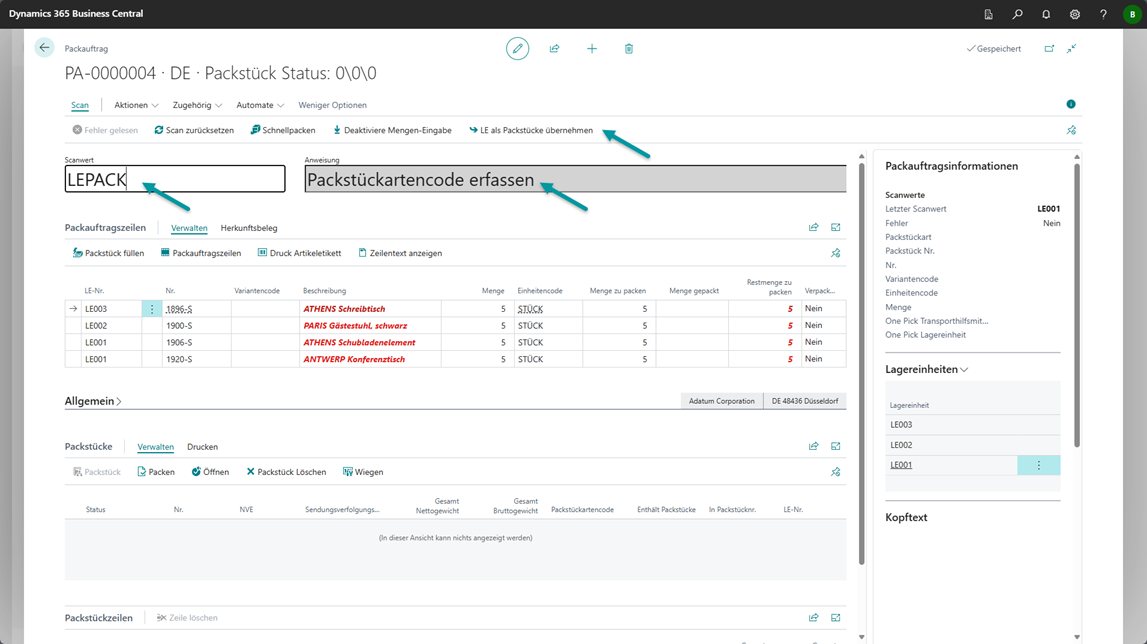Collapse the Lagereinheiten section
Viewport: 1147px width, 644px height.
tap(926, 370)
